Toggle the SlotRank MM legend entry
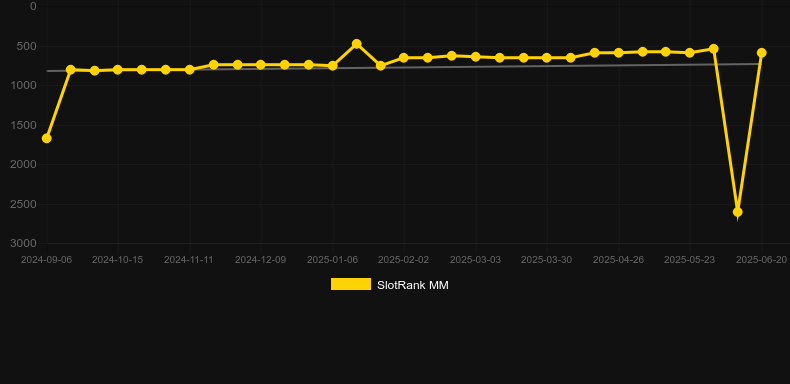The image size is (790, 384). (389, 285)
